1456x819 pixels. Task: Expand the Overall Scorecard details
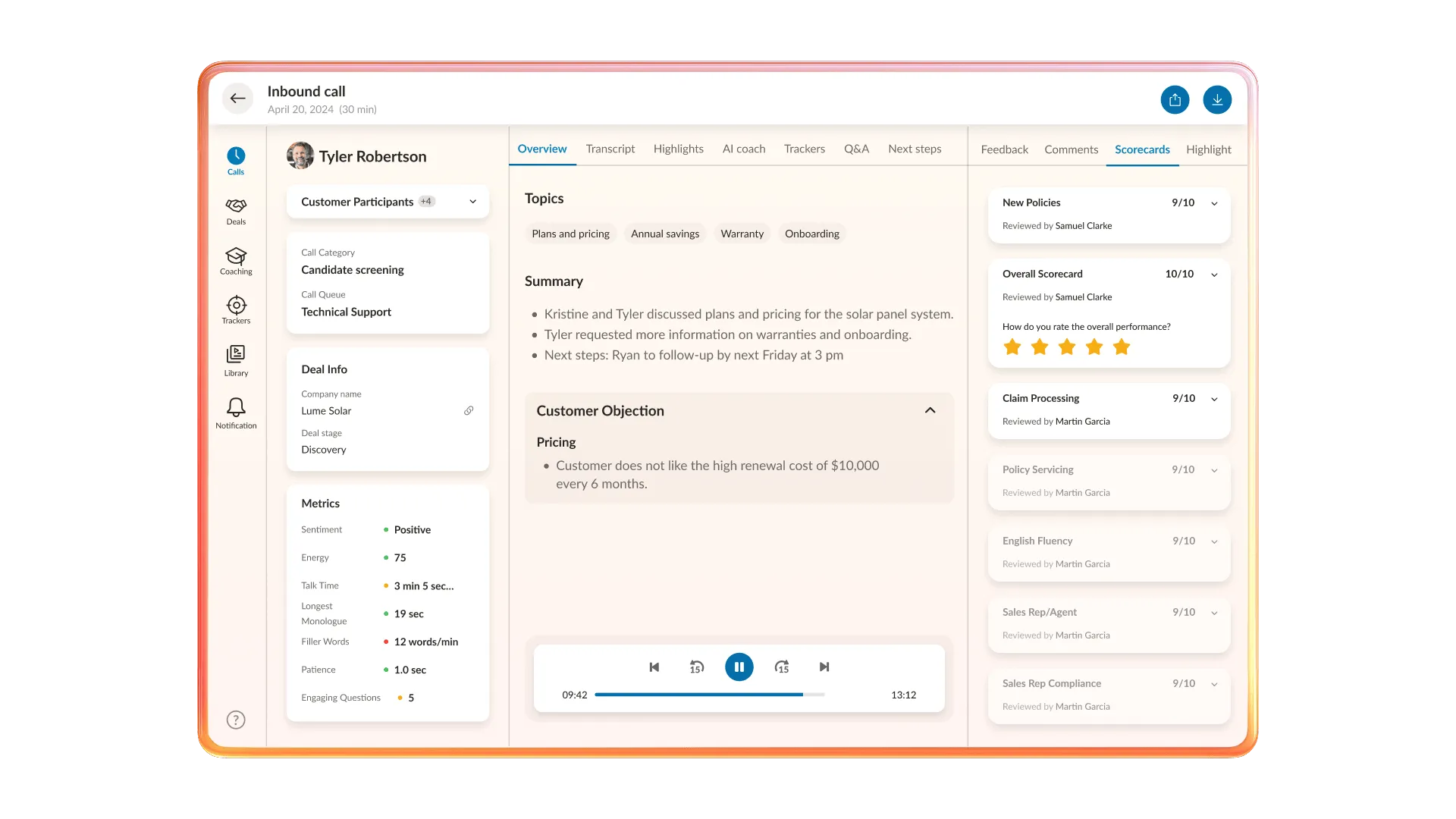point(1214,274)
